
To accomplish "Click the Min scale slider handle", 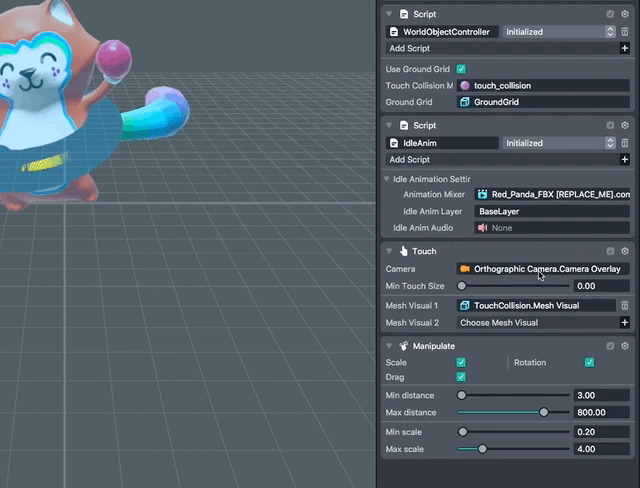I will click(462, 432).
